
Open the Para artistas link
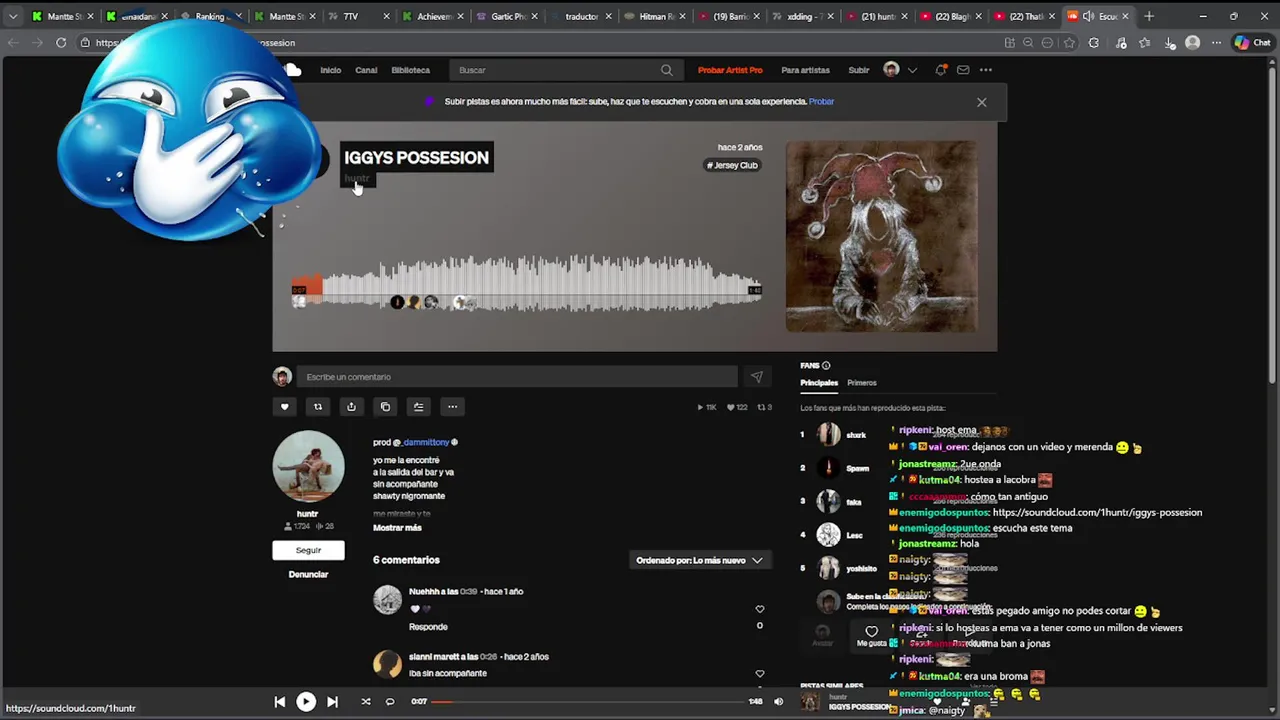pos(806,70)
